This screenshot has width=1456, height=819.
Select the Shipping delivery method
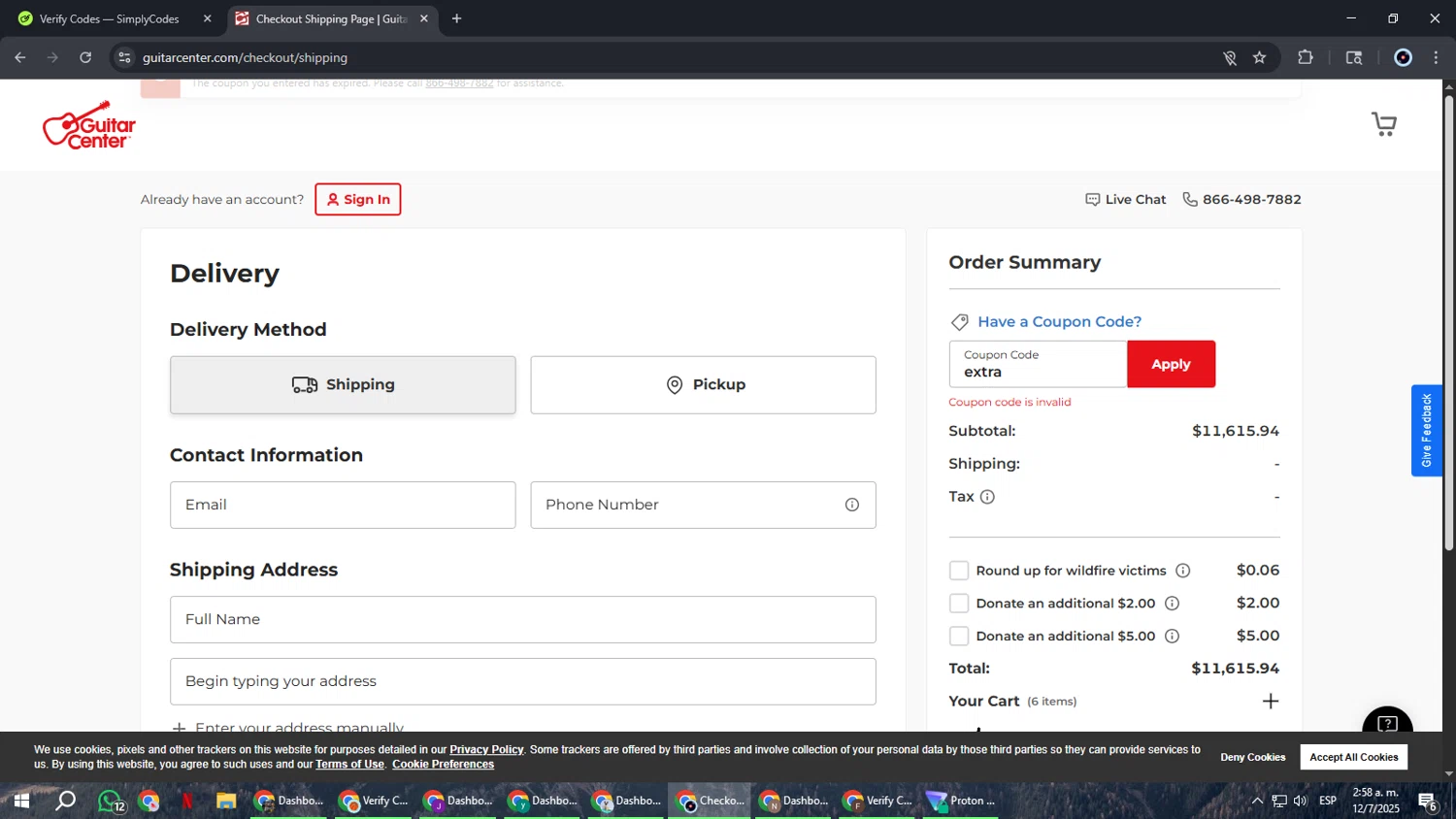343,385
